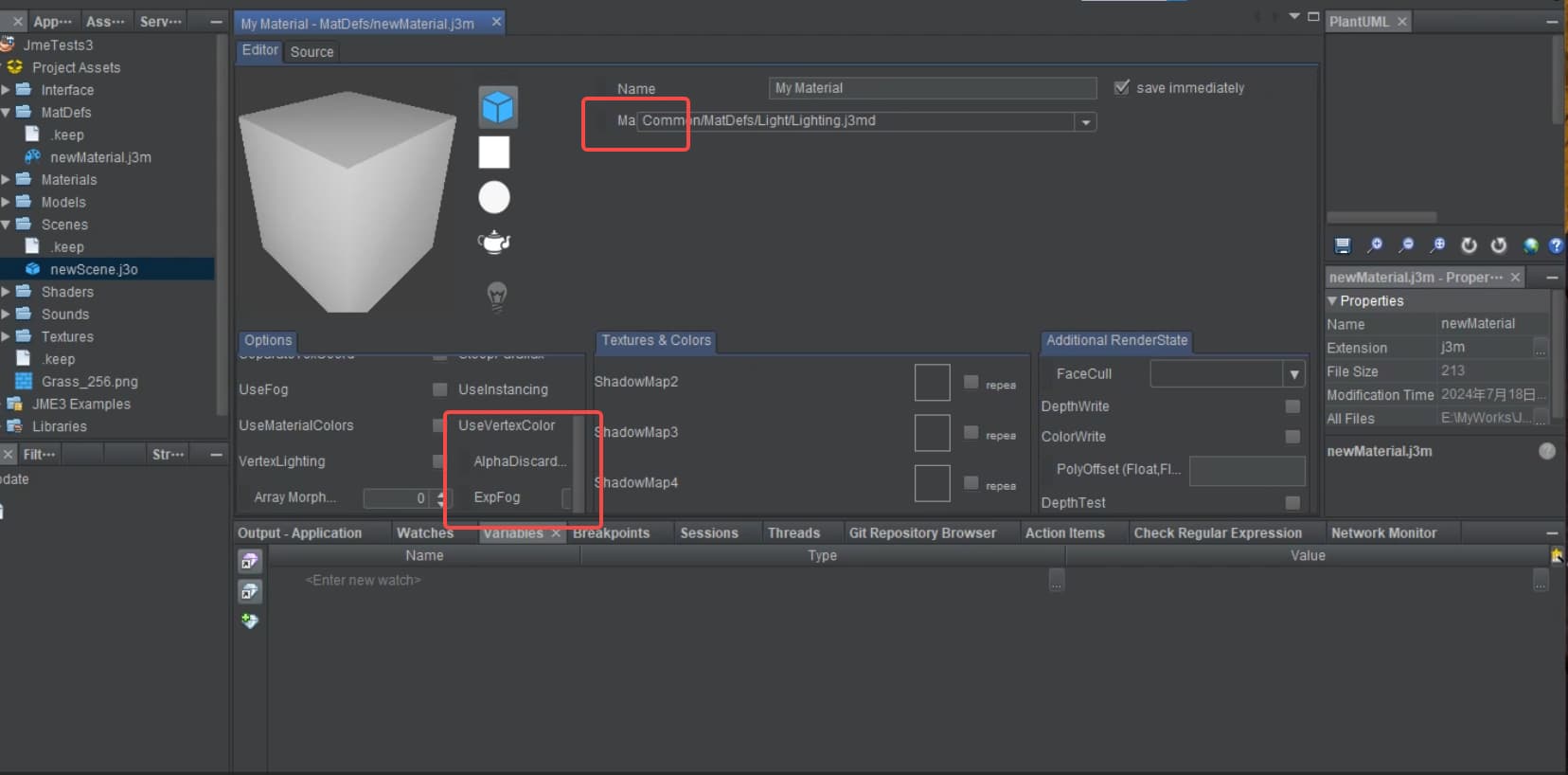This screenshot has width=1568, height=775.
Task: Open Check Regular Expression tab
Action: (1218, 533)
